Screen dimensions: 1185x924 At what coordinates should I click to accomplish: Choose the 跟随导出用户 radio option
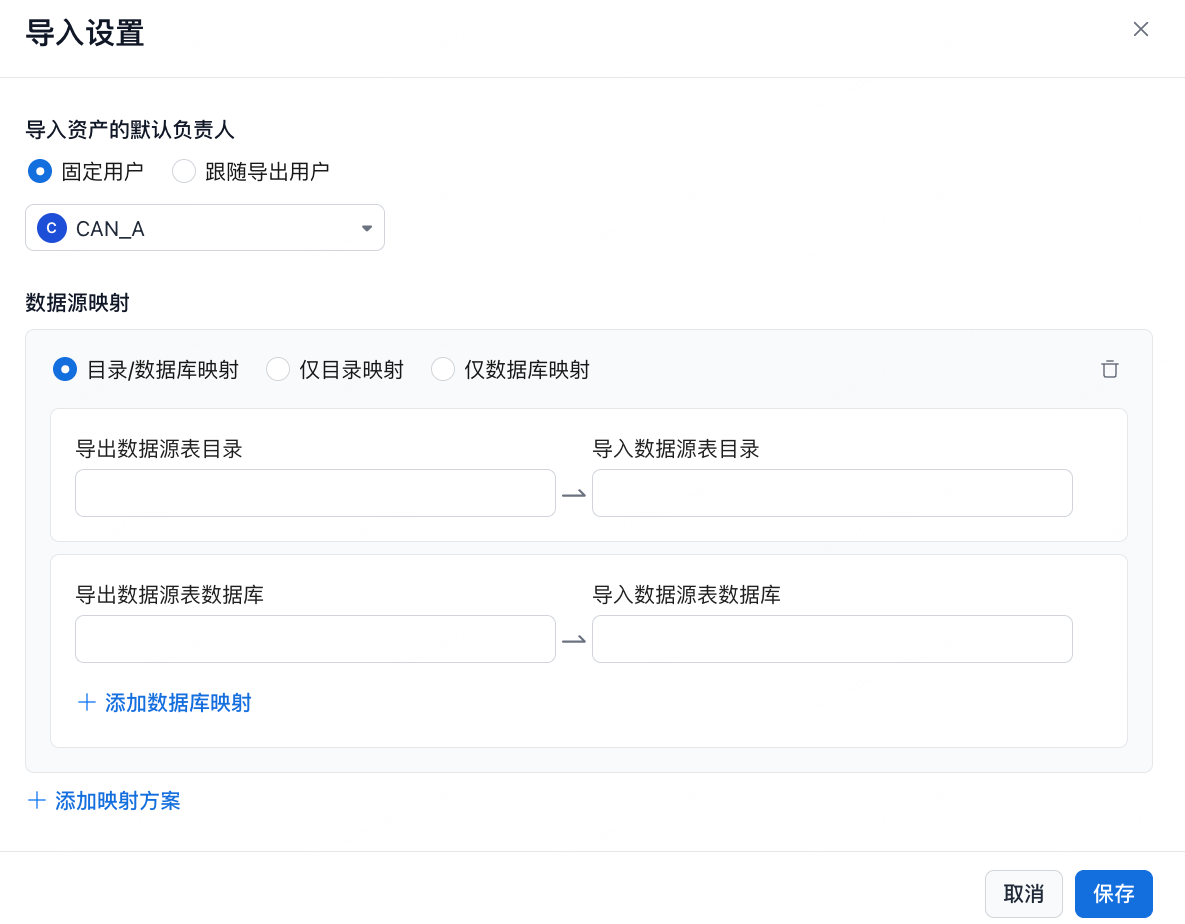point(184,172)
